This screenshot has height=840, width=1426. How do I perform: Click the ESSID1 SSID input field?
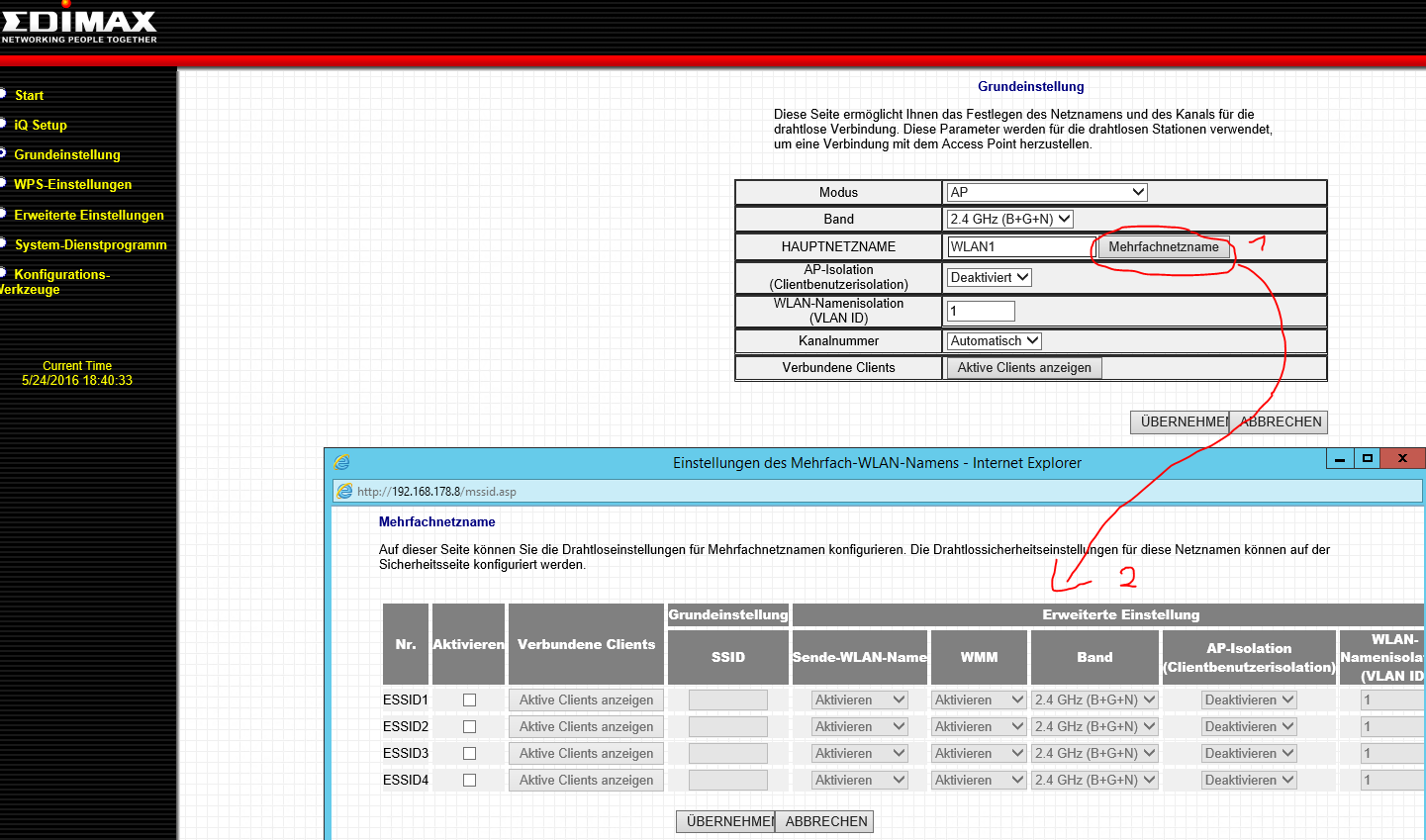(728, 700)
